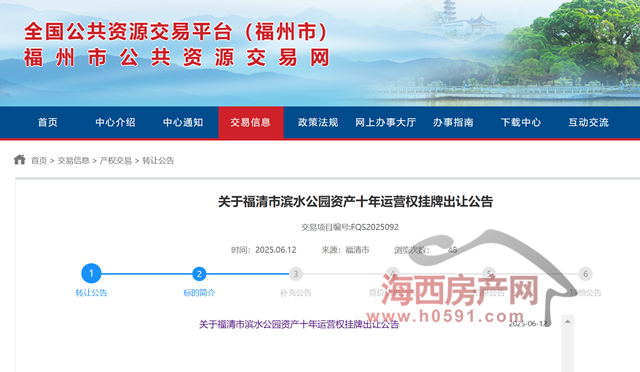This screenshot has height=372, width=640.
Task: Click the 转让公告 breadcrumb link
Action: [x=158, y=160]
